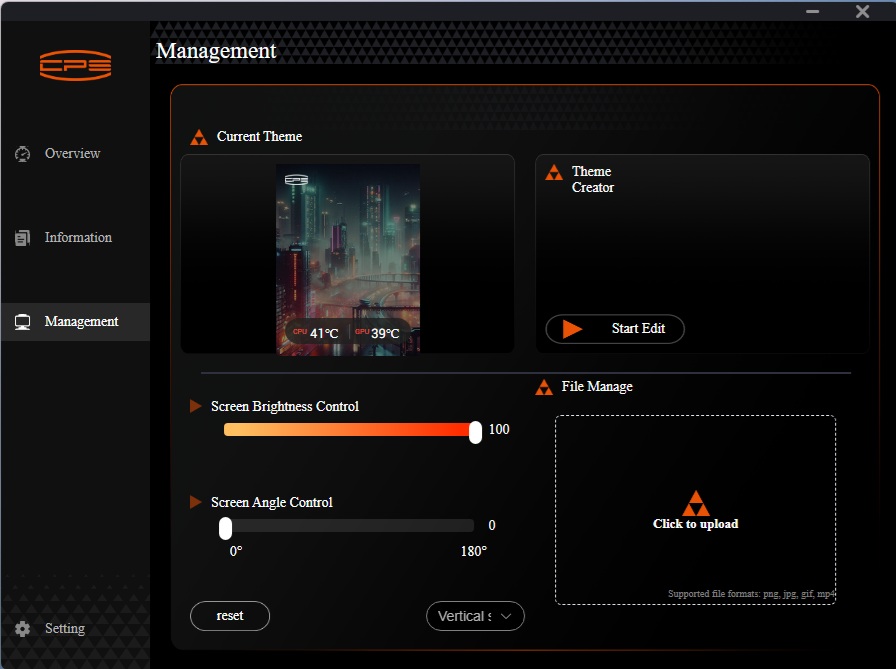
Task: Click the File Manage triangle icon
Action: (x=544, y=387)
